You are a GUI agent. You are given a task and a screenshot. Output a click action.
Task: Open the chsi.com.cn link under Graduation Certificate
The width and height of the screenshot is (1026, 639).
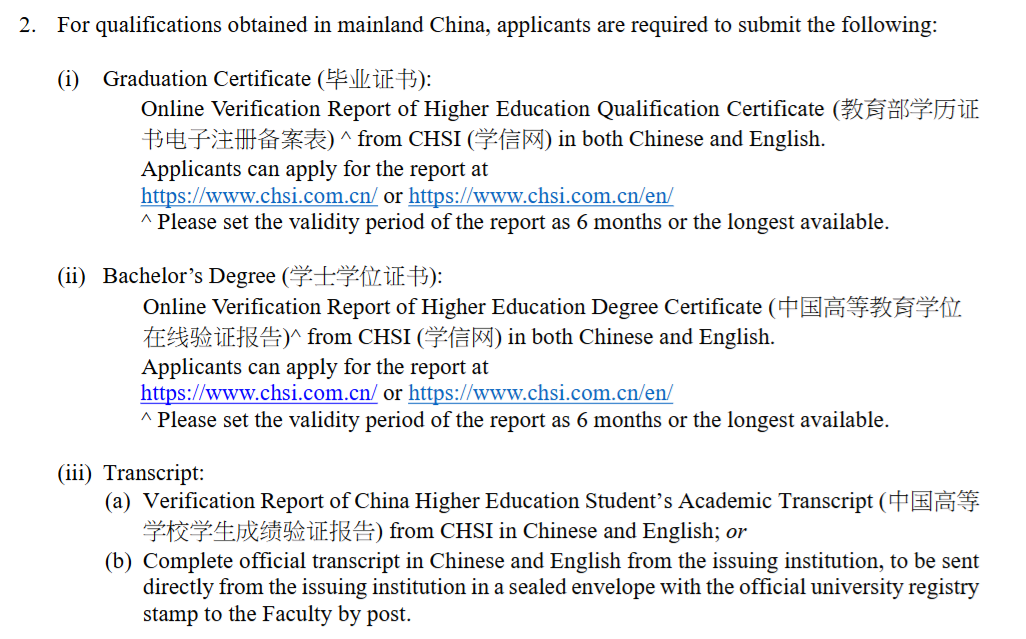pyautogui.click(x=259, y=197)
